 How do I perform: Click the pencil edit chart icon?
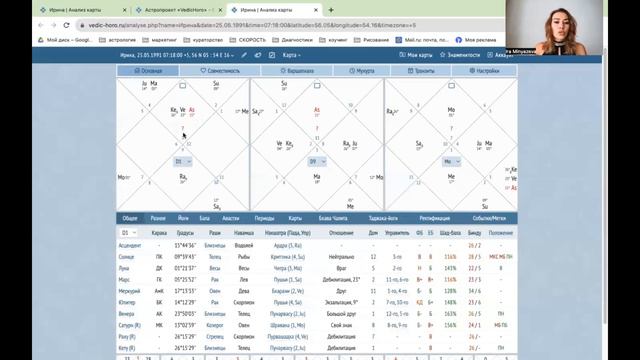pos(244,55)
